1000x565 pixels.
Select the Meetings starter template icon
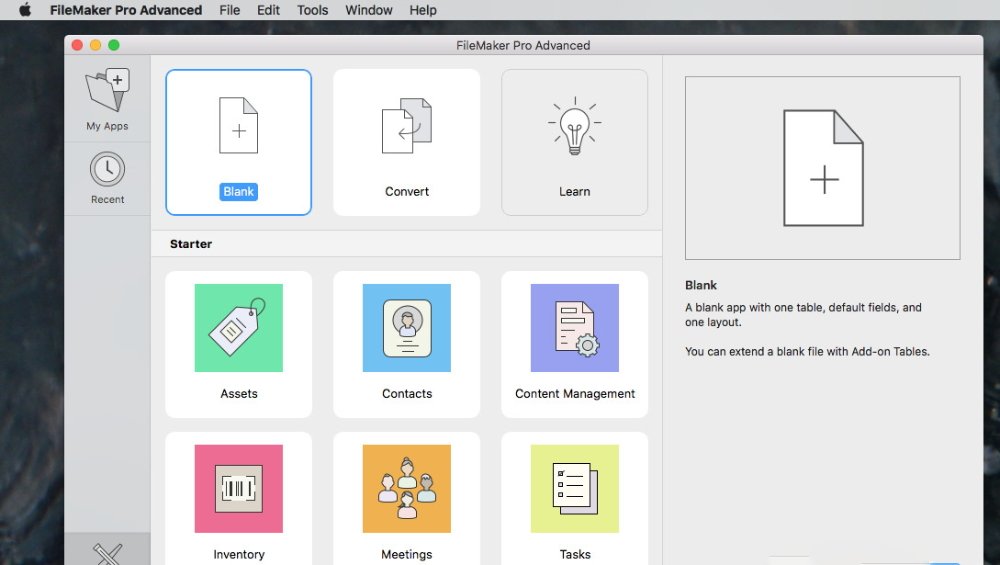[406, 489]
